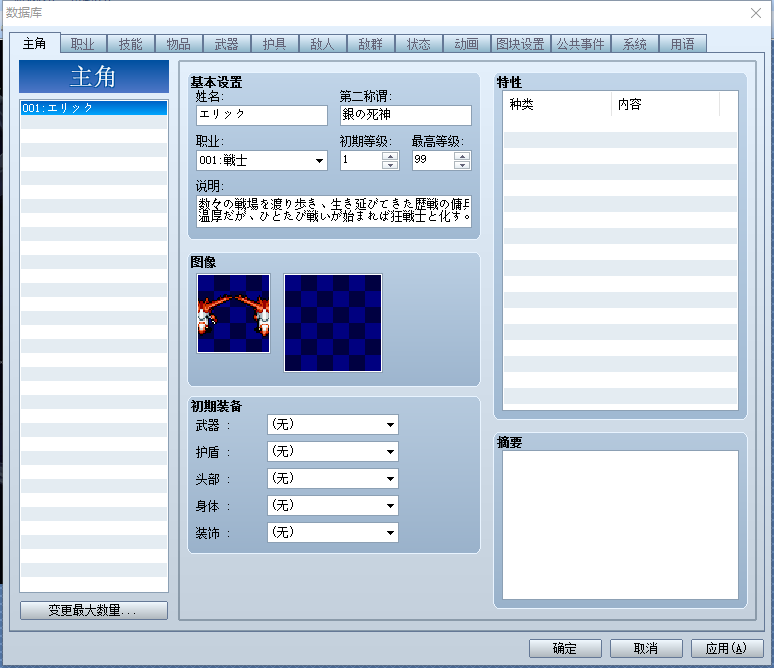
Task: Click the 种类 column header
Action: click(x=557, y=104)
